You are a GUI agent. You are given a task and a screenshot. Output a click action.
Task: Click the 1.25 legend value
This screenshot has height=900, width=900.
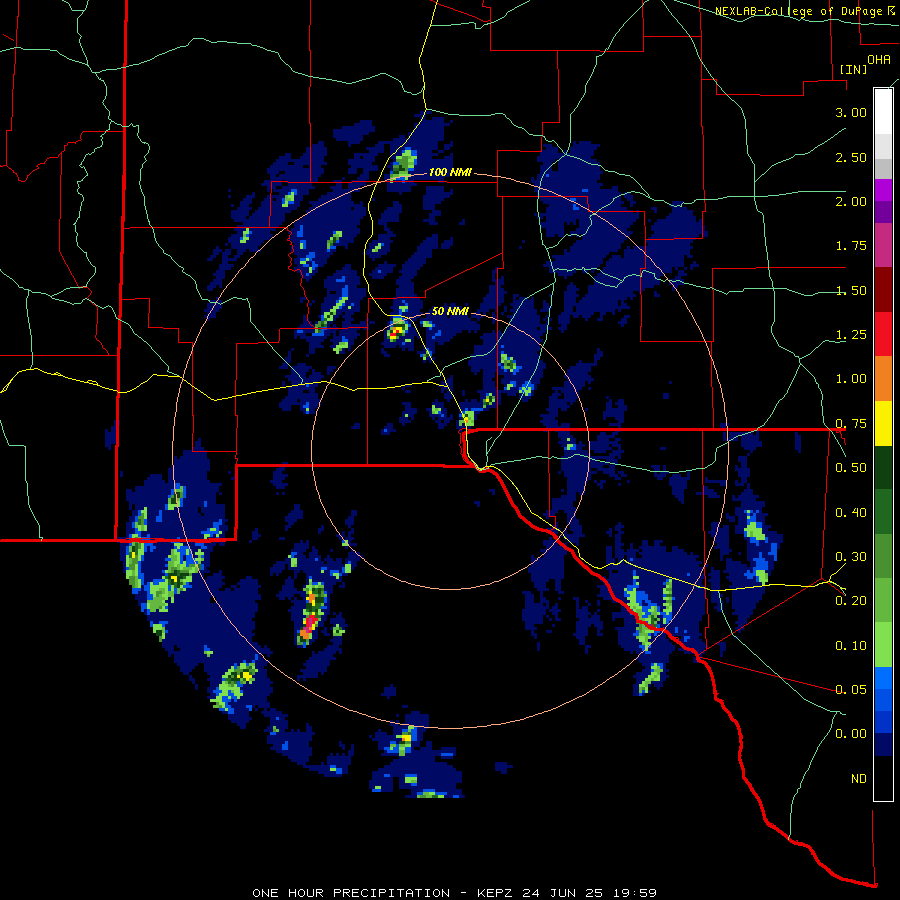pyautogui.click(x=851, y=335)
